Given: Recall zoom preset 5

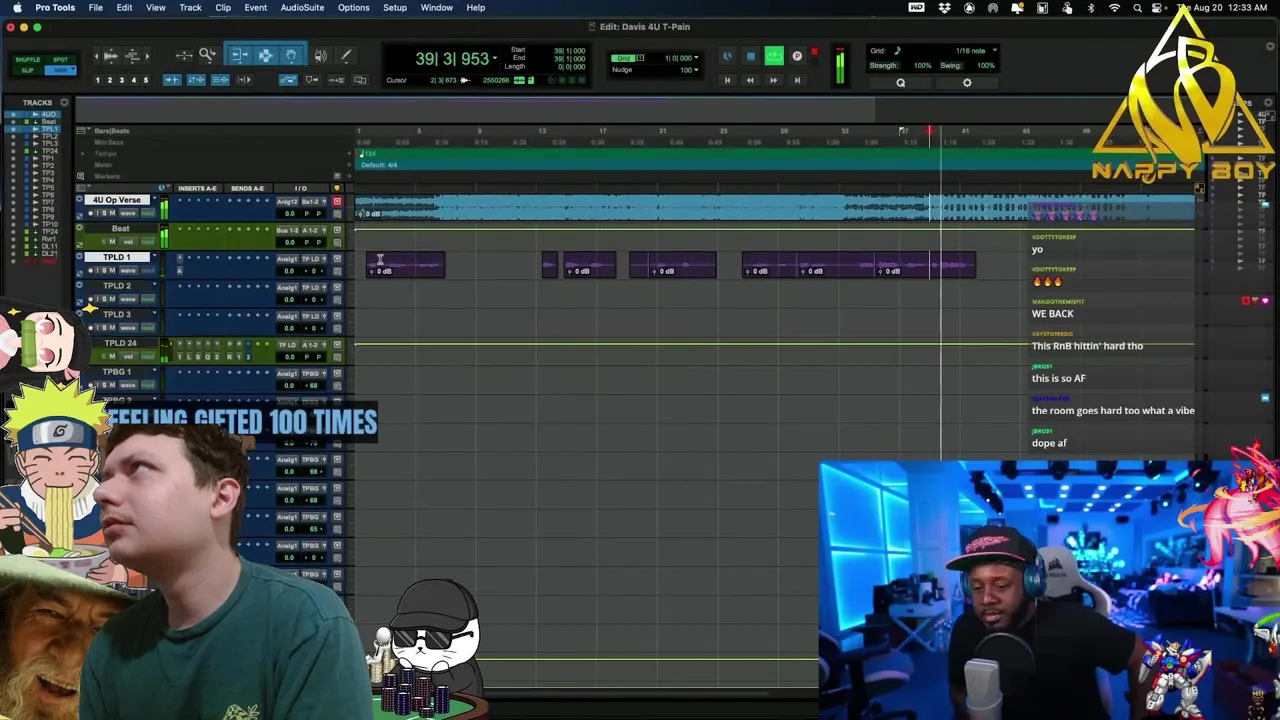Looking at the screenshot, I should tap(146, 80).
